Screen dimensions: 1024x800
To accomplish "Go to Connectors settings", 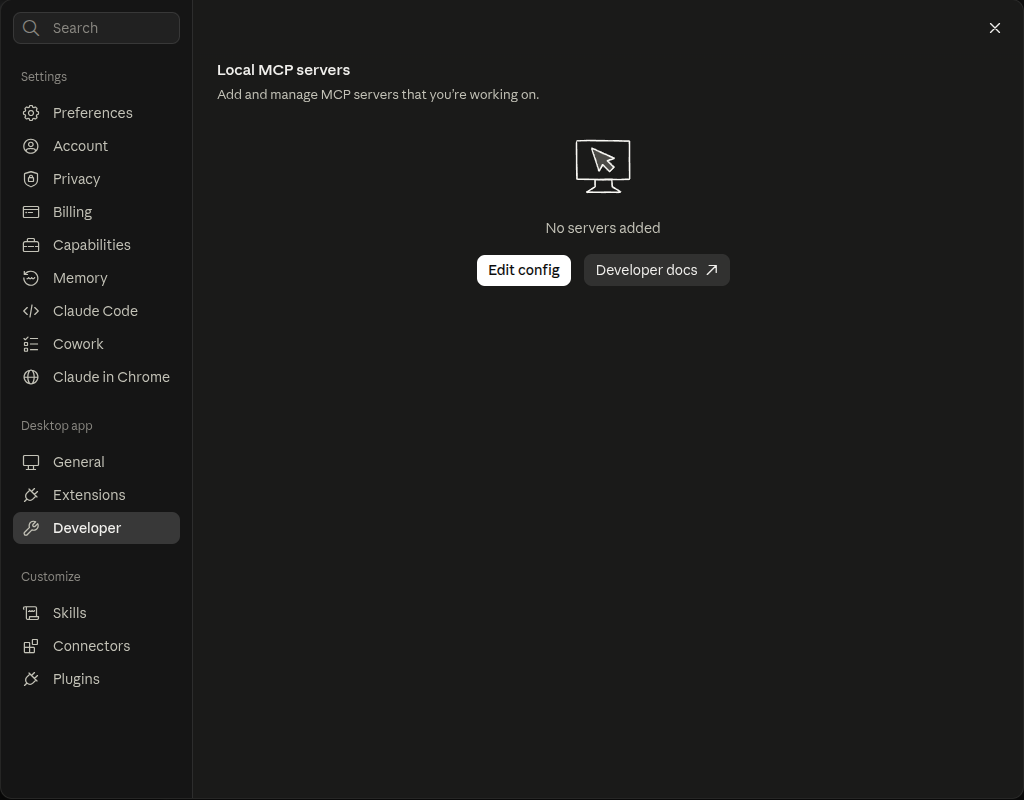I will tap(97, 646).
